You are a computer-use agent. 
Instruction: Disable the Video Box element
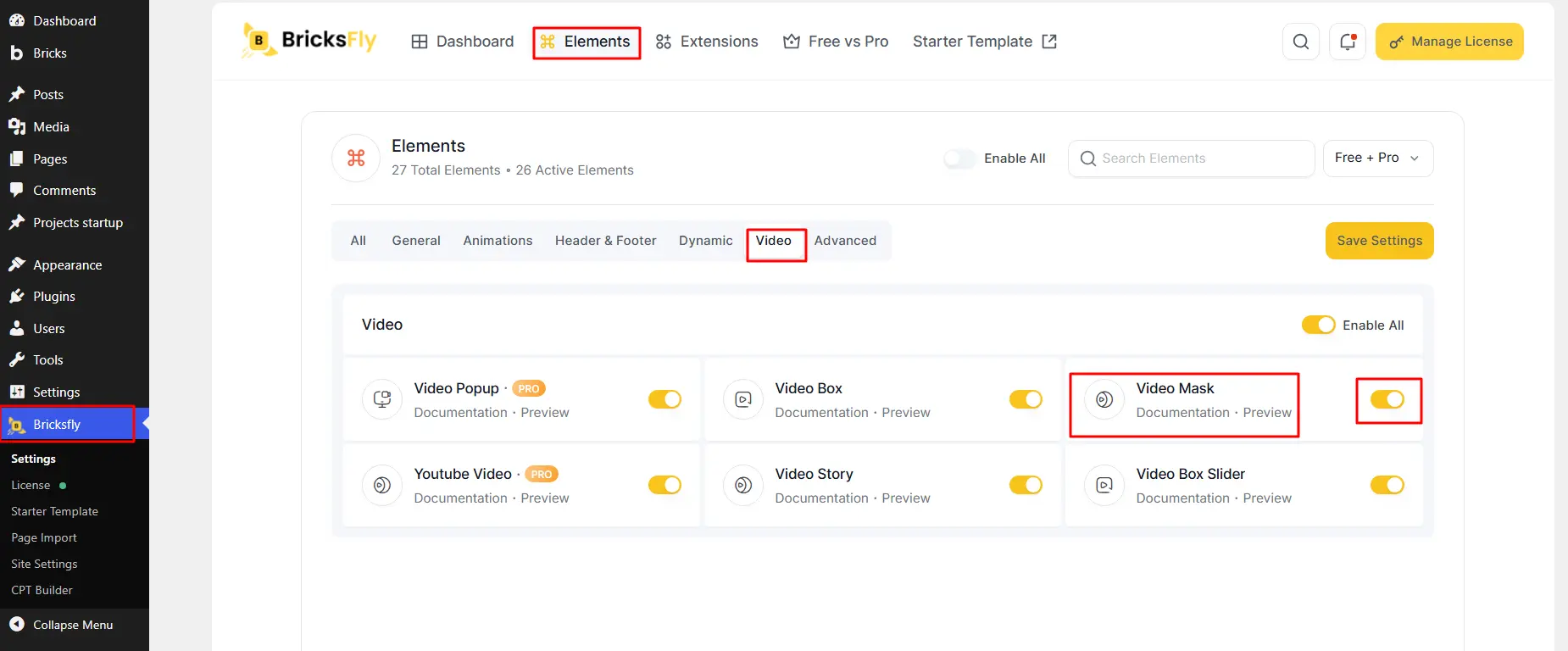(x=1026, y=399)
